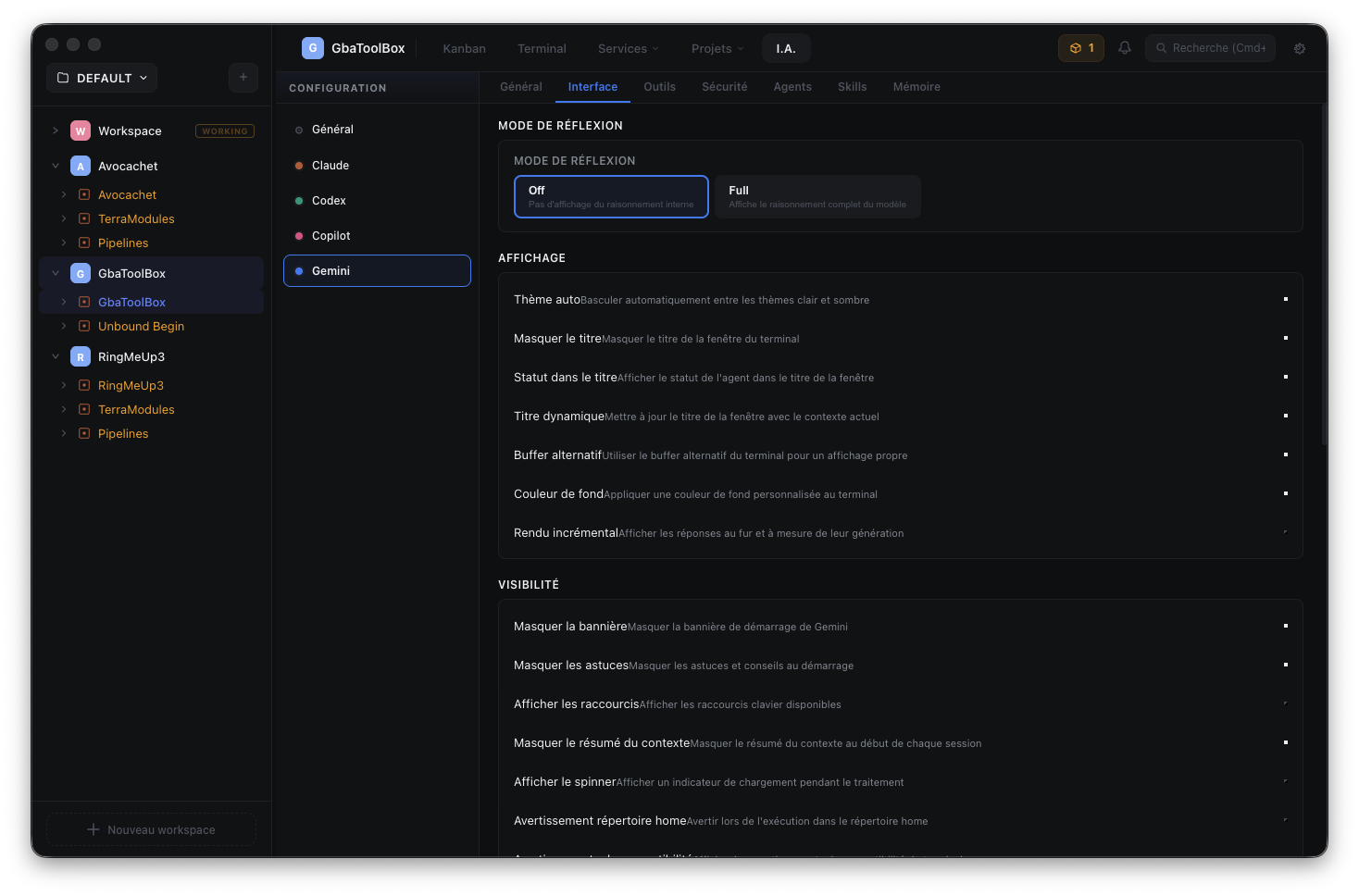Switch to the Outils tab
The image size is (1359, 896).
[660, 87]
